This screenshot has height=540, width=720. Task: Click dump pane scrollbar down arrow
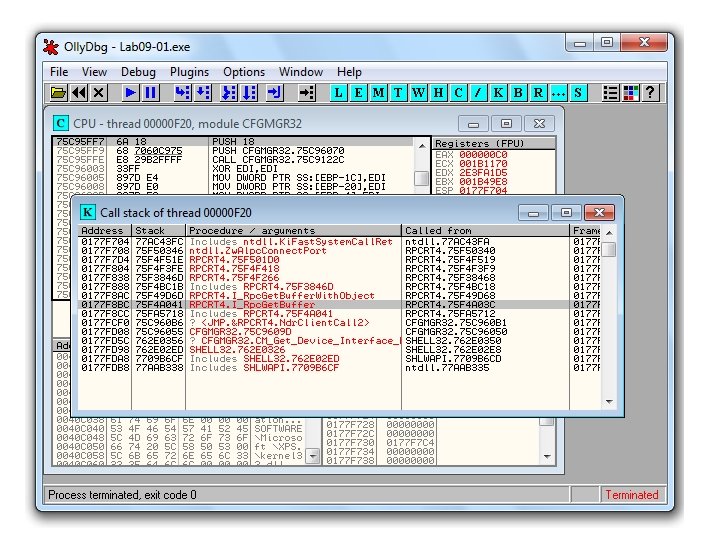[313, 456]
